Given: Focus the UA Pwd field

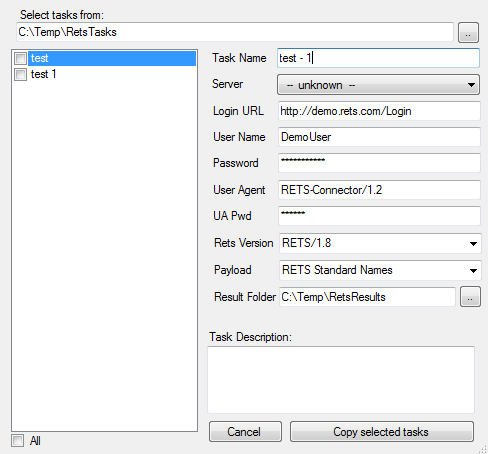Looking at the screenshot, I should (379, 216).
